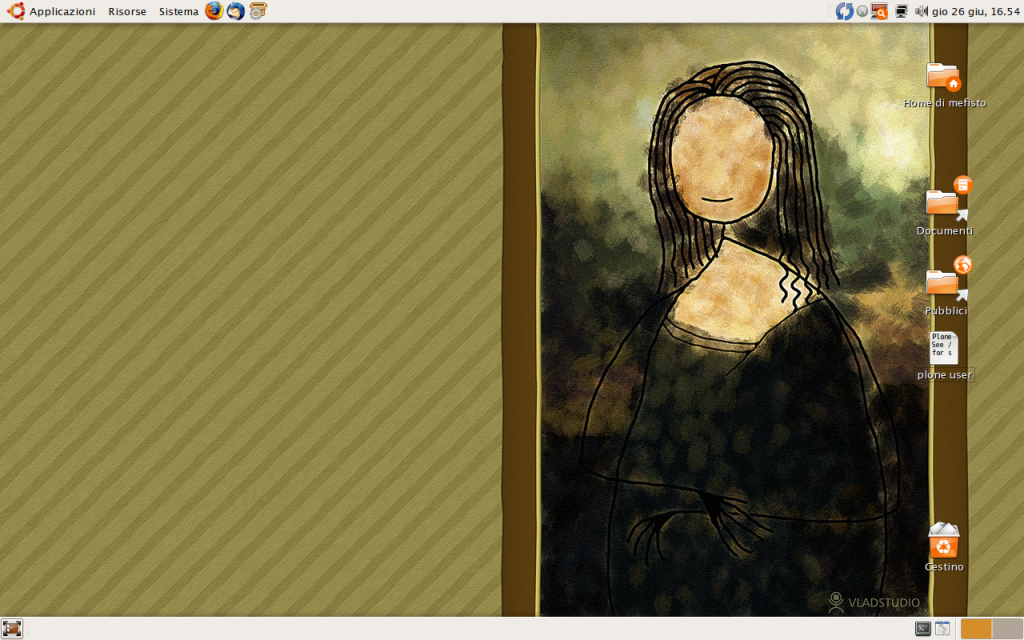Open the gear-and-box launcher icon
1024x640 pixels.
point(258,10)
